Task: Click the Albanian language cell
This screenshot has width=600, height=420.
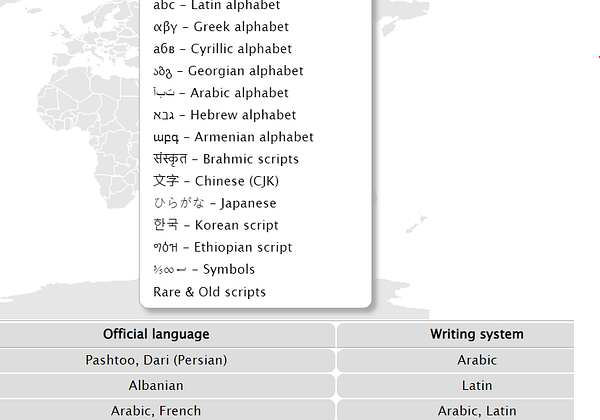Action: pyautogui.click(x=156, y=385)
